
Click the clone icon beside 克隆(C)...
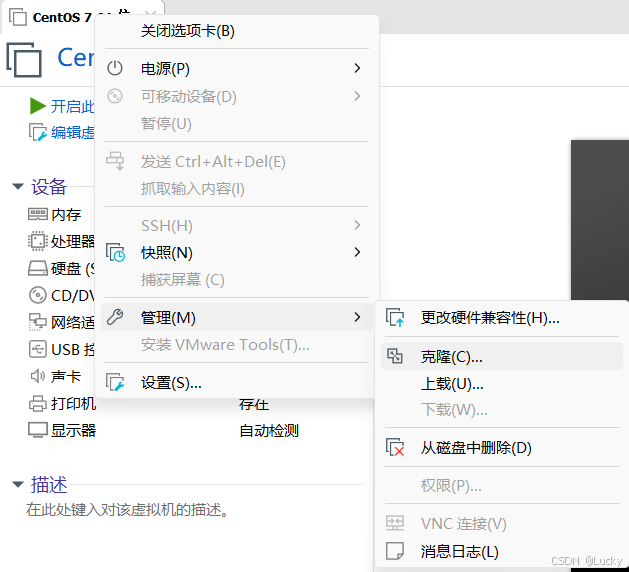(395, 356)
